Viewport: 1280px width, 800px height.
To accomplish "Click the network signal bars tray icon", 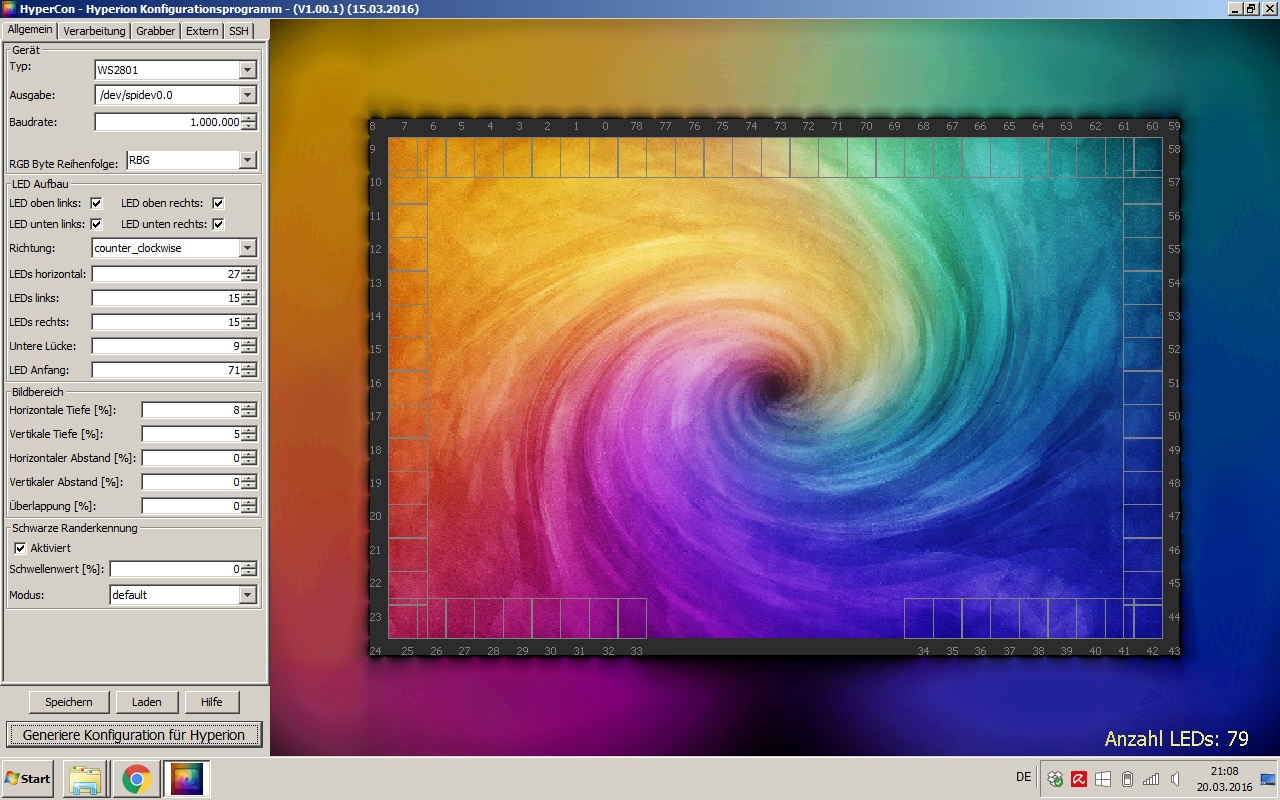I will [1151, 779].
